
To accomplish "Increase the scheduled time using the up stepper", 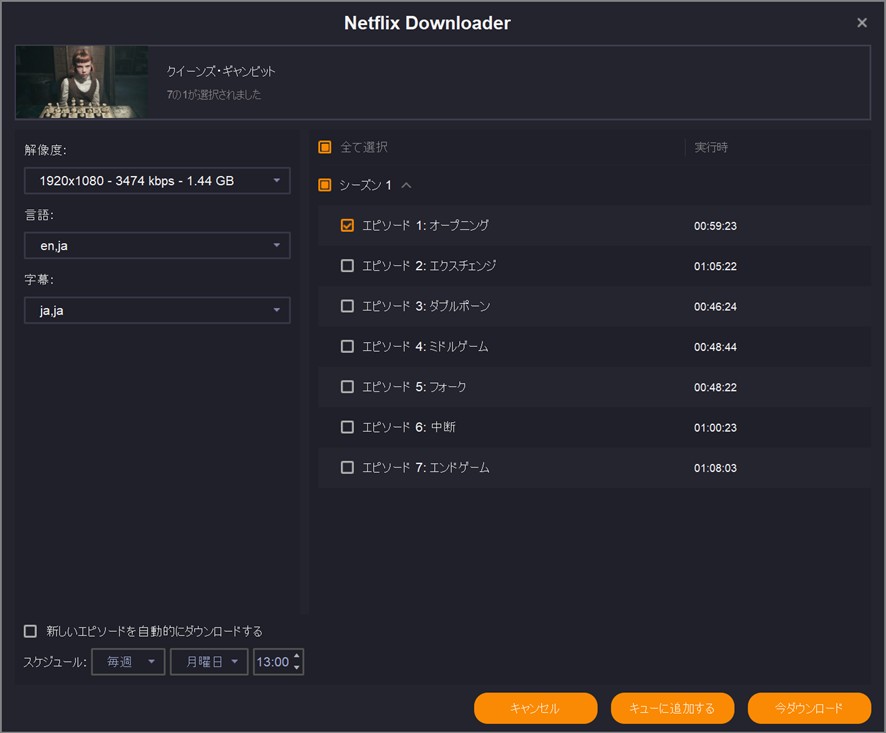I will [x=296, y=656].
